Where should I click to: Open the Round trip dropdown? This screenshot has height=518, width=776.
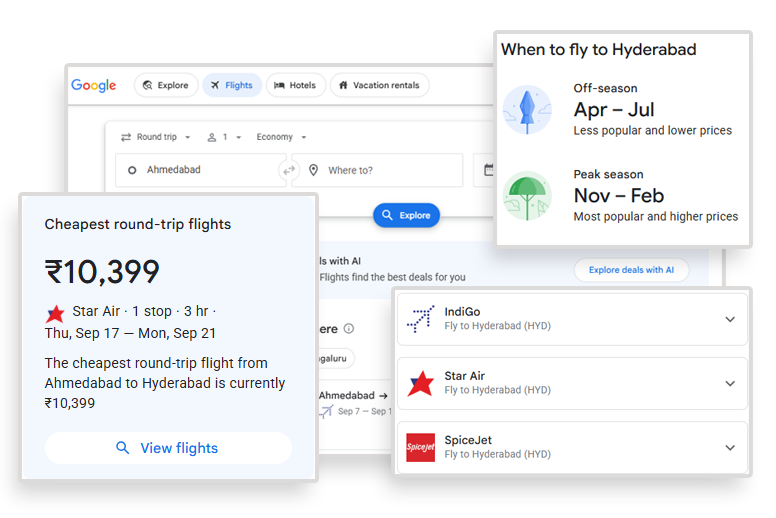pyautogui.click(x=156, y=137)
